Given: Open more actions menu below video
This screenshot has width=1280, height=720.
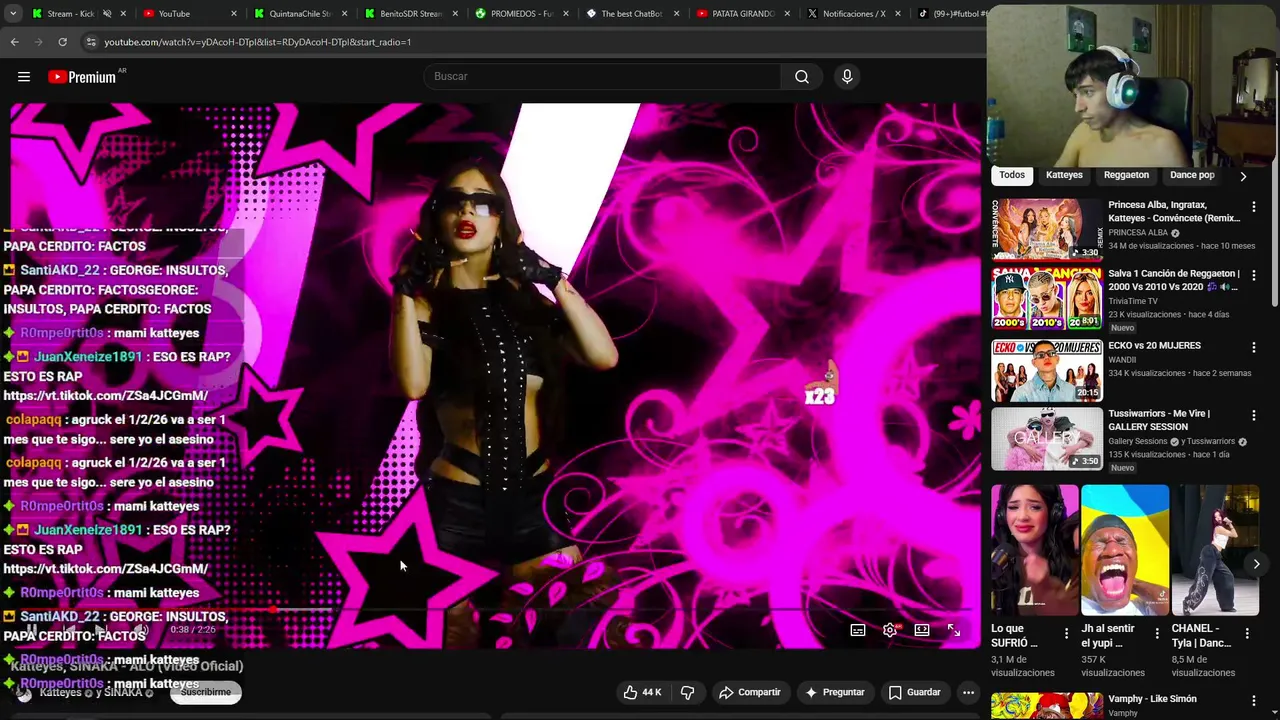Looking at the screenshot, I should 968,692.
